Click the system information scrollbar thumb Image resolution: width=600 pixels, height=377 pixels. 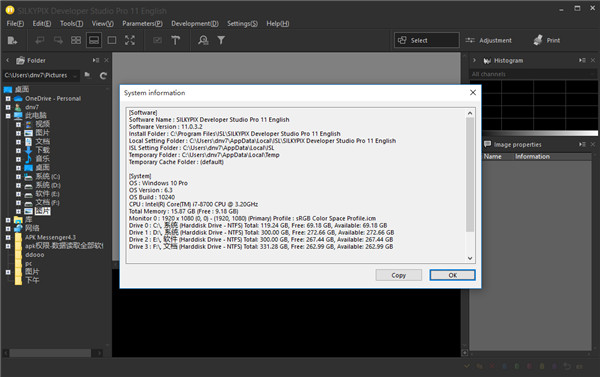click(470, 175)
